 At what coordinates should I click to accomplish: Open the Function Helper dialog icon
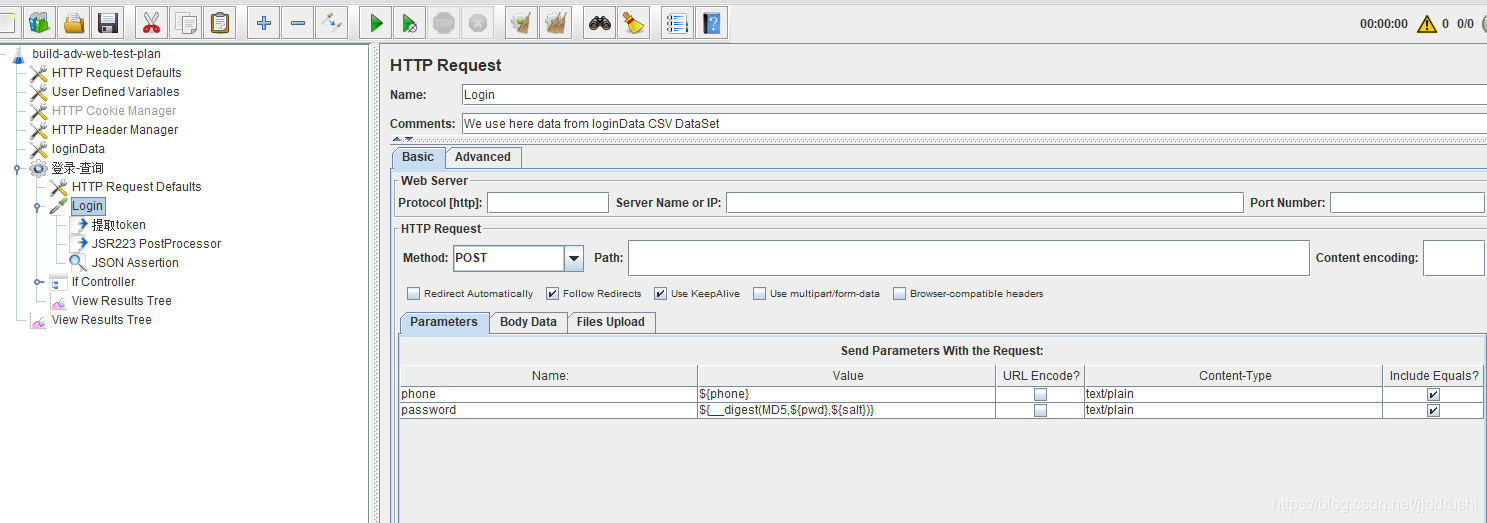point(677,22)
